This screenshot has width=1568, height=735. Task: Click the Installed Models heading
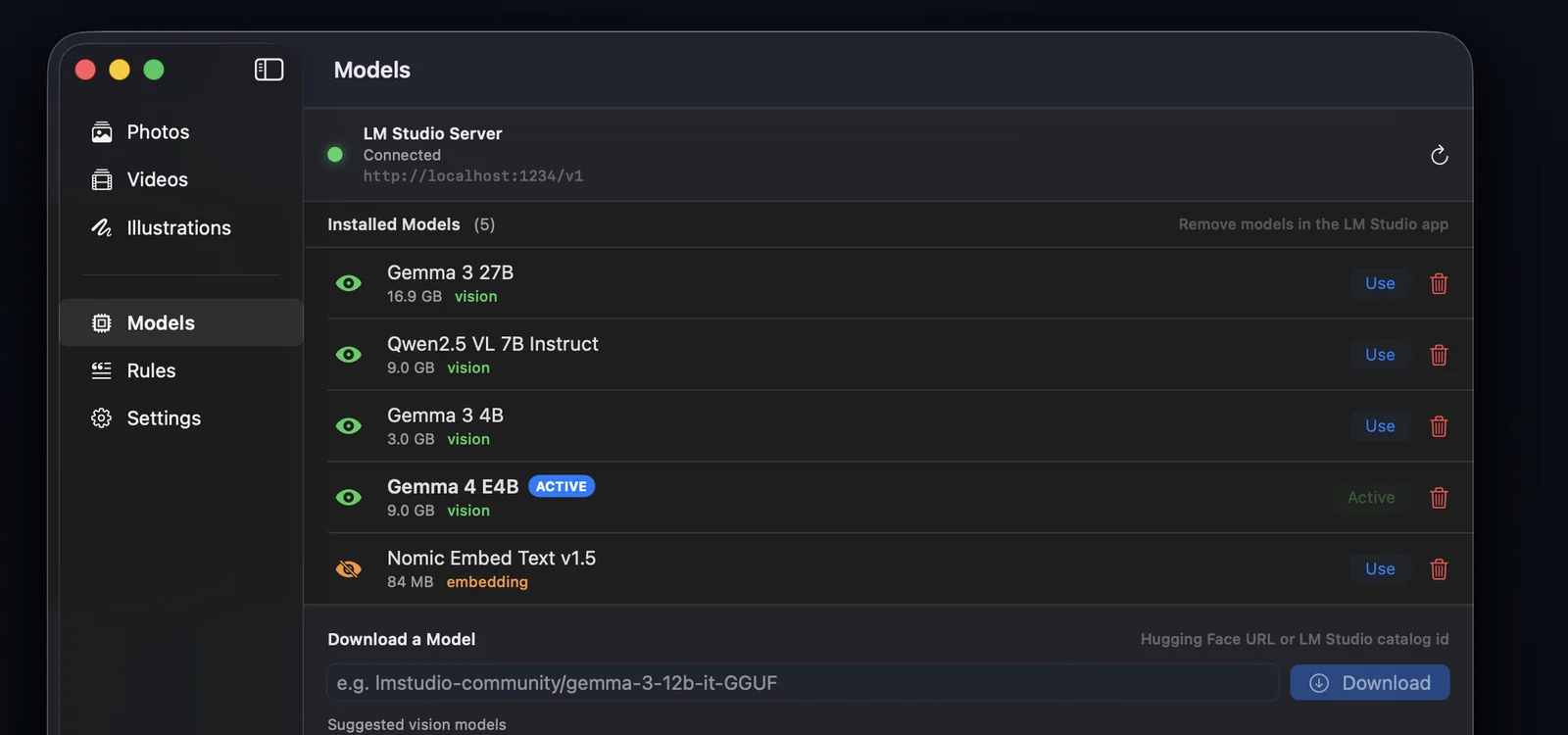(x=394, y=224)
